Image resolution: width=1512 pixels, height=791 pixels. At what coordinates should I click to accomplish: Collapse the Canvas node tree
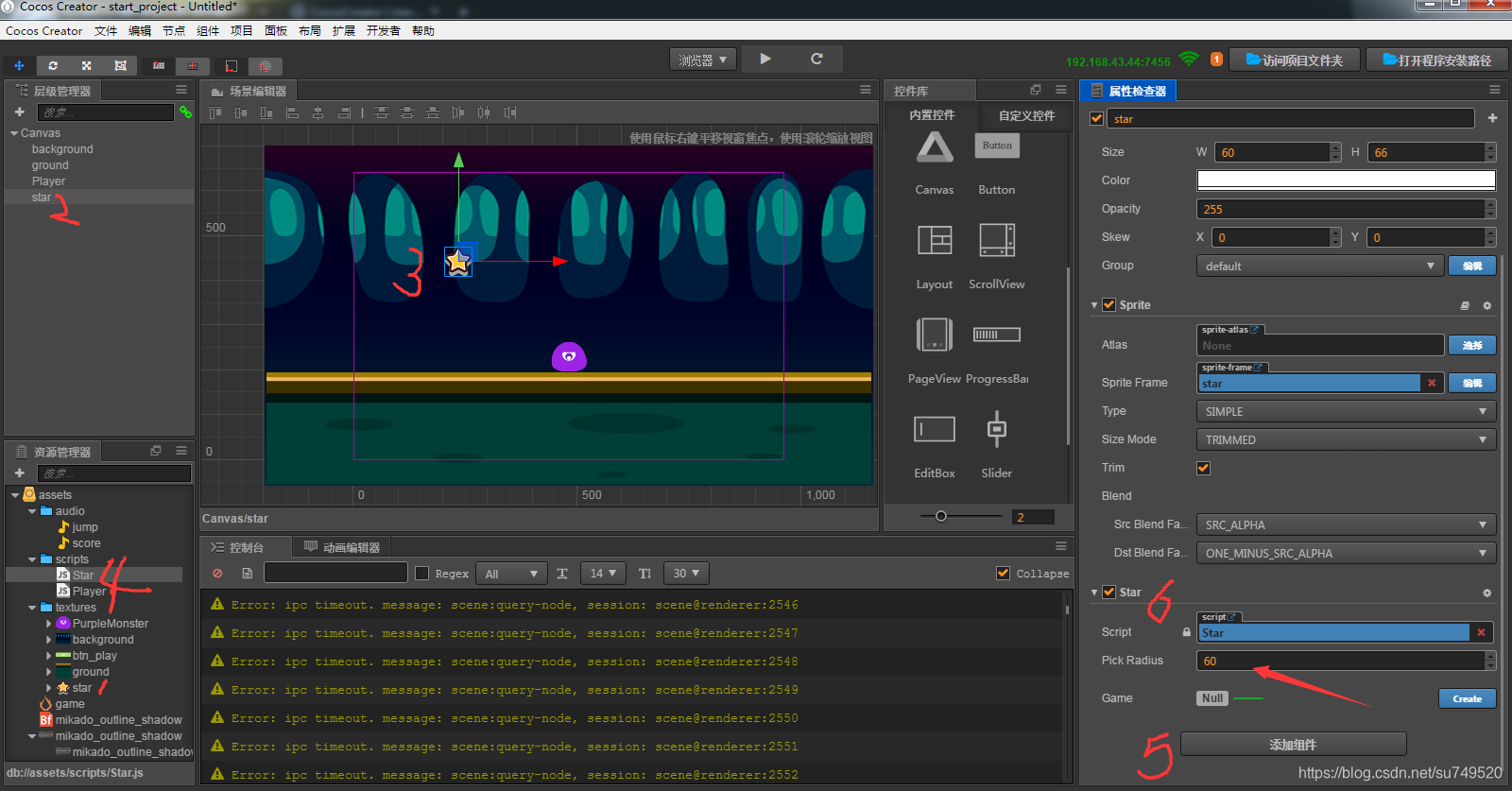(x=14, y=133)
